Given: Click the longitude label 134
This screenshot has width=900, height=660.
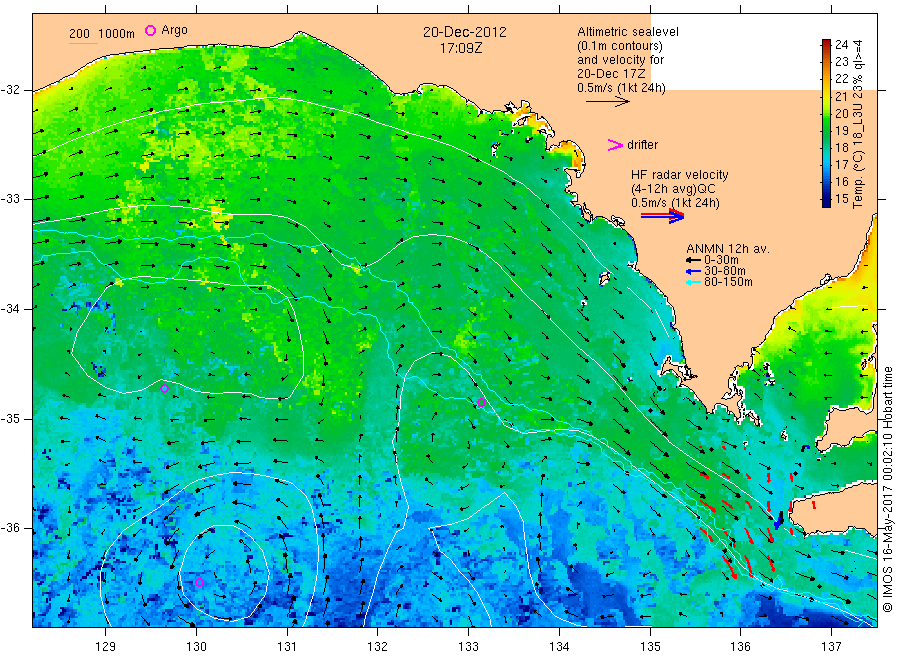Looking at the screenshot, I should (559, 647).
